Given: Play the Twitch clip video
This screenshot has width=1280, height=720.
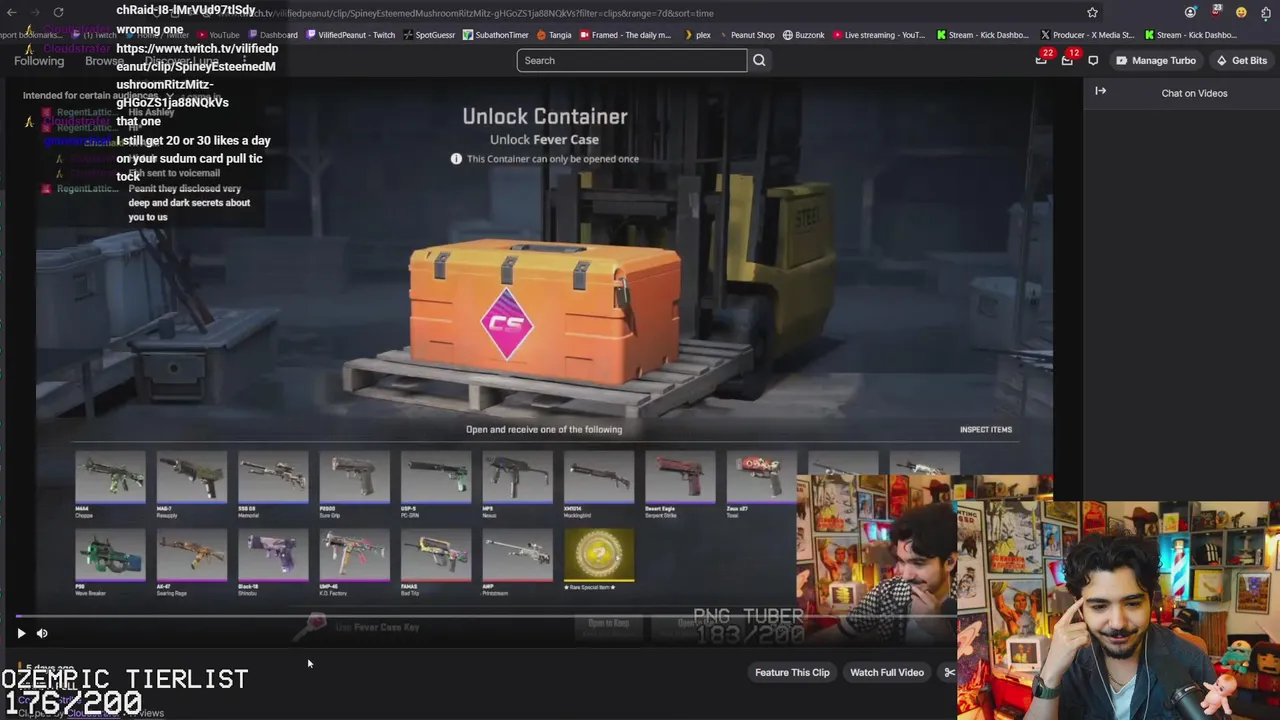Looking at the screenshot, I should click(21, 633).
